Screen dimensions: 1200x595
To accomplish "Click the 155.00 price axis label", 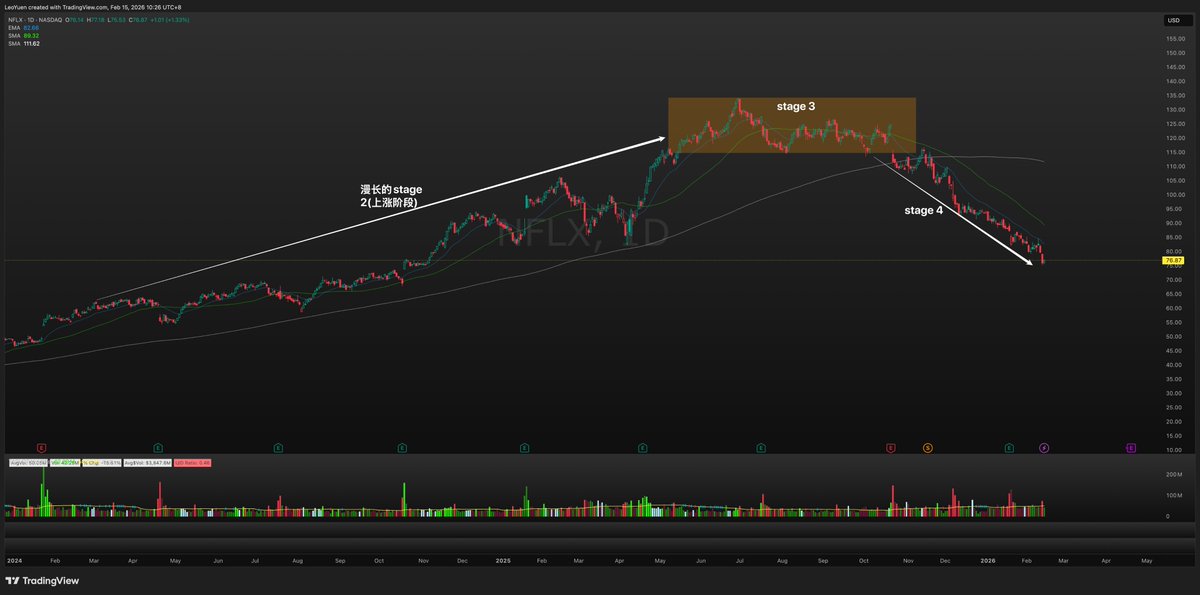I will point(1174,38).
